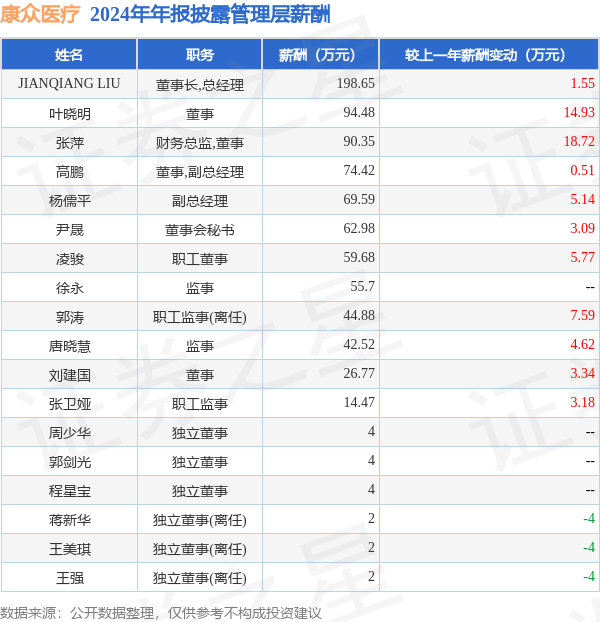The image size is (600, 622).
Task: Click salary change value 3.34
Action: pos(583,373)
